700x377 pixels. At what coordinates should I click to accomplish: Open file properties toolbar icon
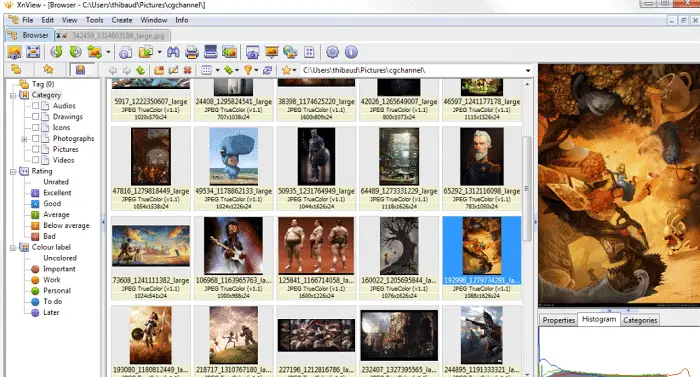(x=125, y=52)
